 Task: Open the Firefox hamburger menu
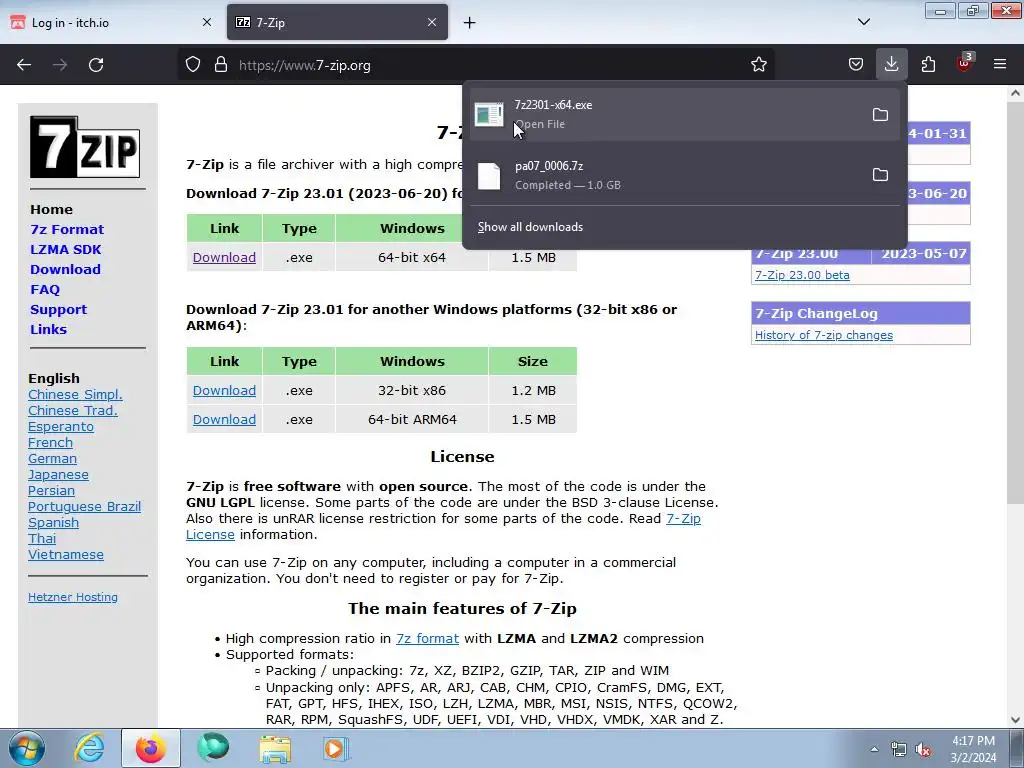pos(1000,65)
